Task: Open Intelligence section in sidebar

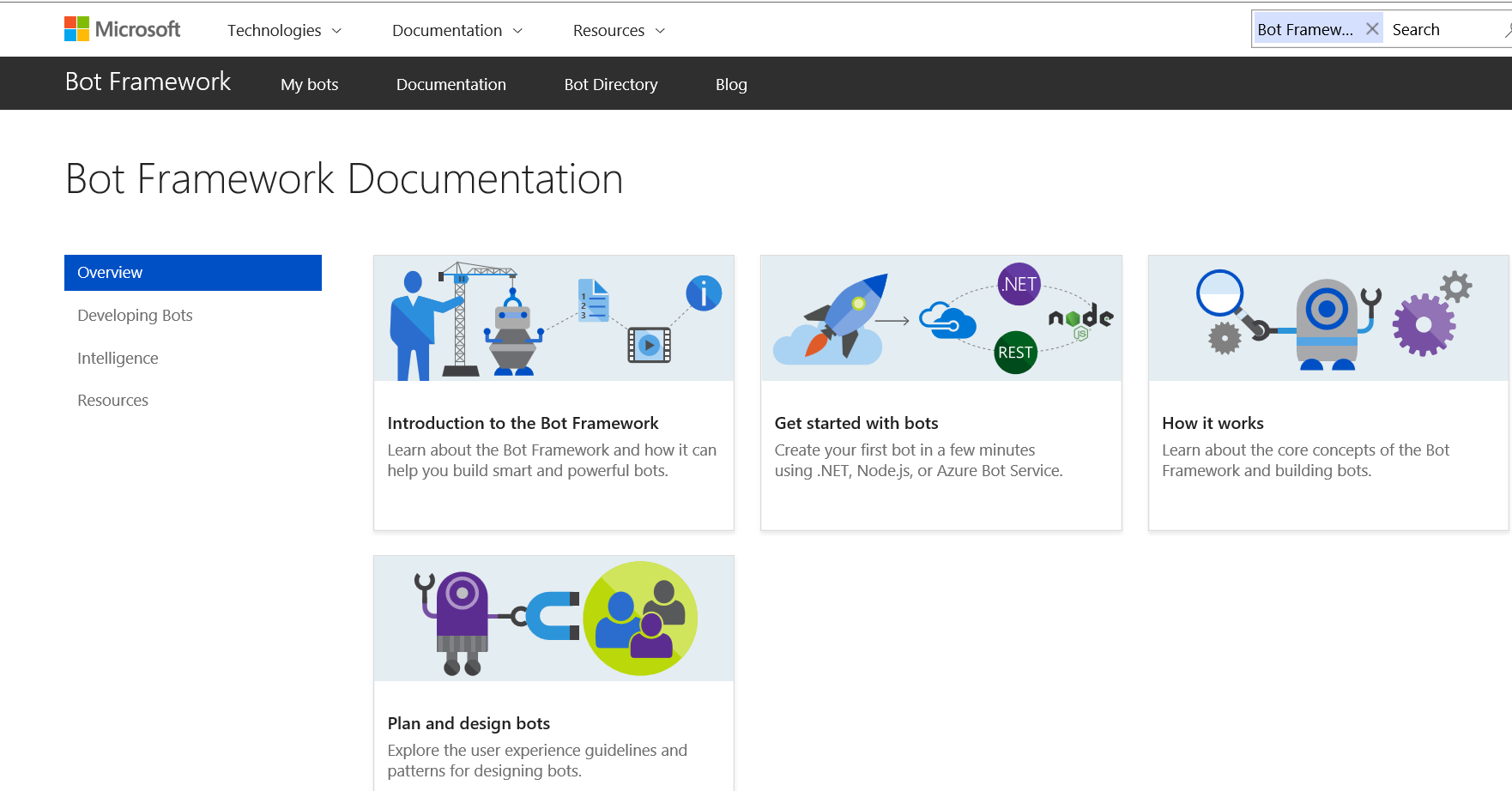Action: [118, 358]
